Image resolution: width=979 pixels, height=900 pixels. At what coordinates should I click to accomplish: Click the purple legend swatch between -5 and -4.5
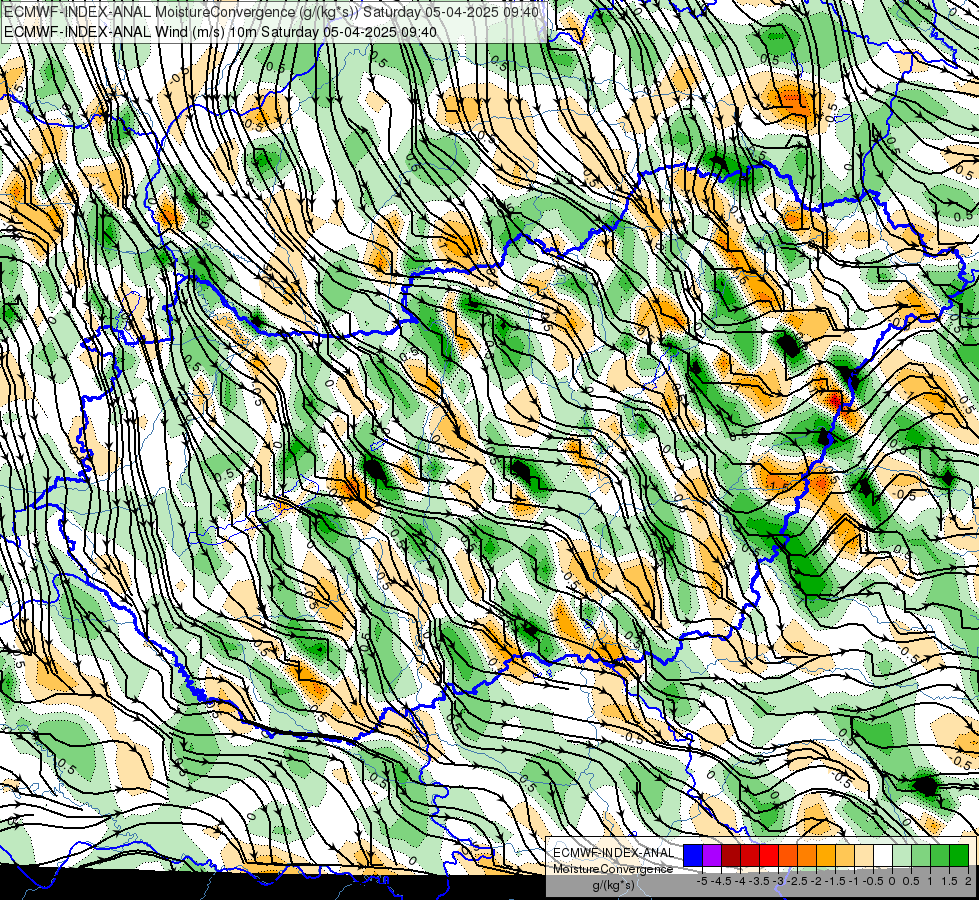(x=712, y=855)
